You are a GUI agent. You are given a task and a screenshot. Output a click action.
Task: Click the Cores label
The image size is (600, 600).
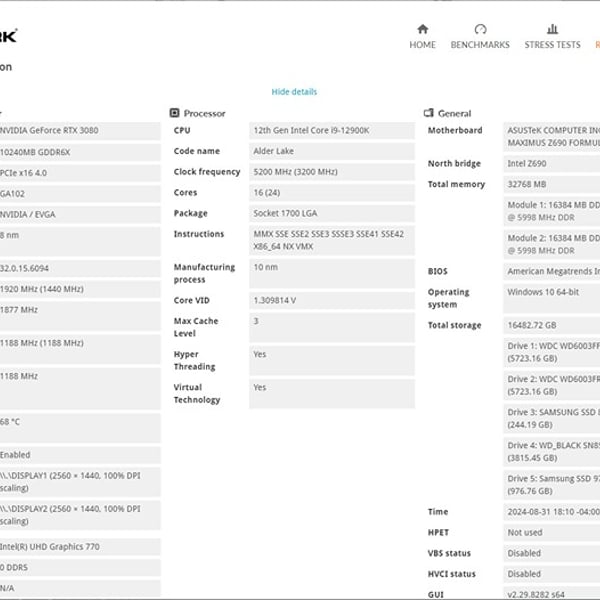coord(185,192)
